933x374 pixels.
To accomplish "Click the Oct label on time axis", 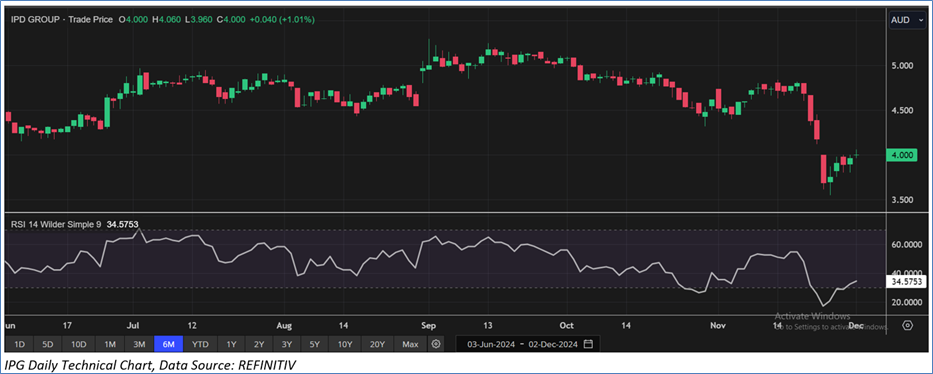I will pos(566,326).
